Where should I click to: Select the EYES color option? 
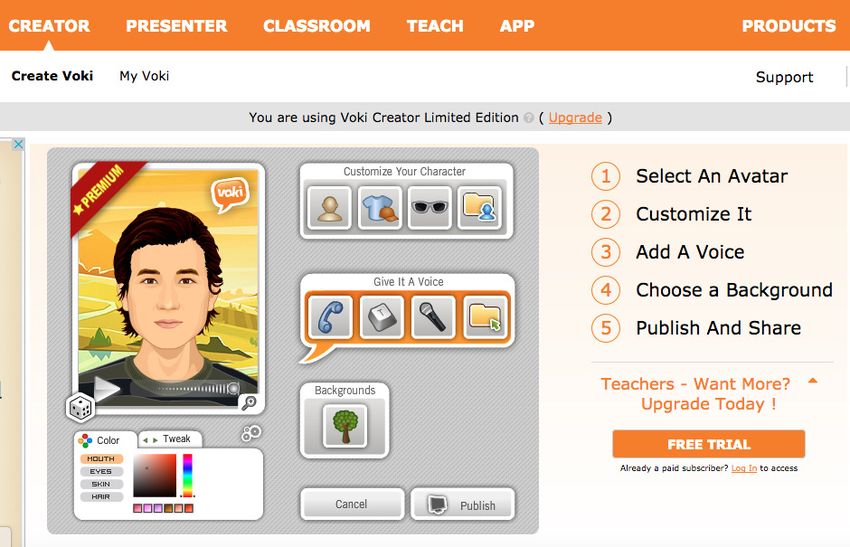[101, 472]
